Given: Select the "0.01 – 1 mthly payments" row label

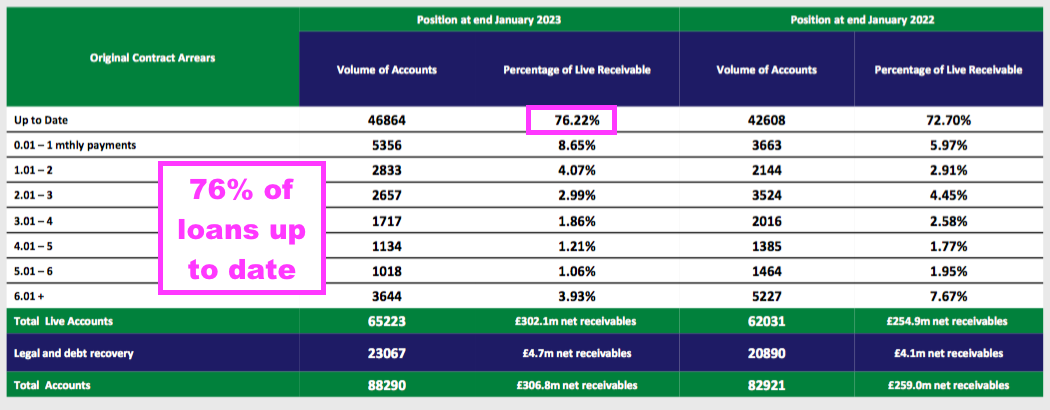Looking at the screenshot, I should [x=75, y=145].
